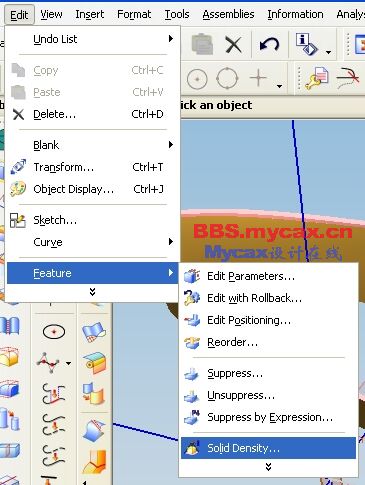The image size is (365, 485).
Task: Click the Edit Parameters icon
Action: coord(192,276)
